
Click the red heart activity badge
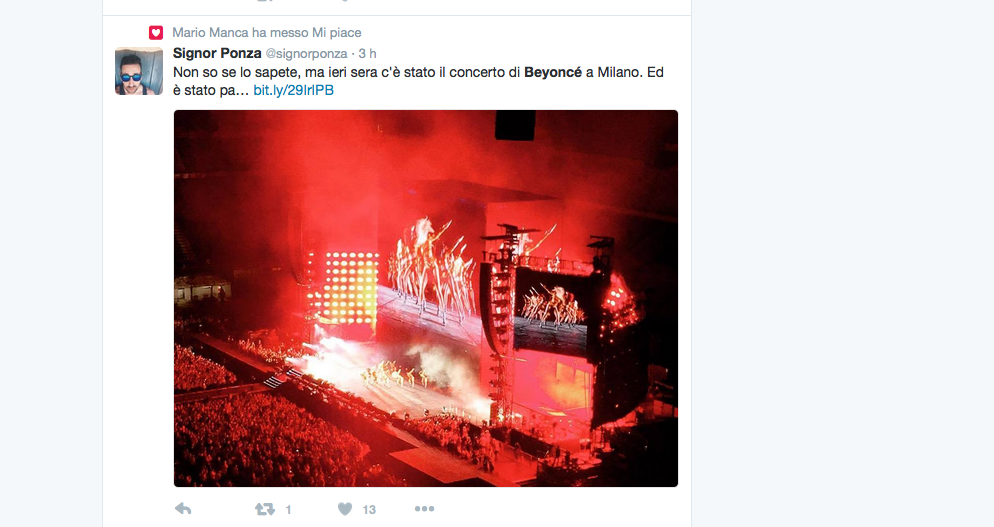pyautogui.click(x=156, y=33)
